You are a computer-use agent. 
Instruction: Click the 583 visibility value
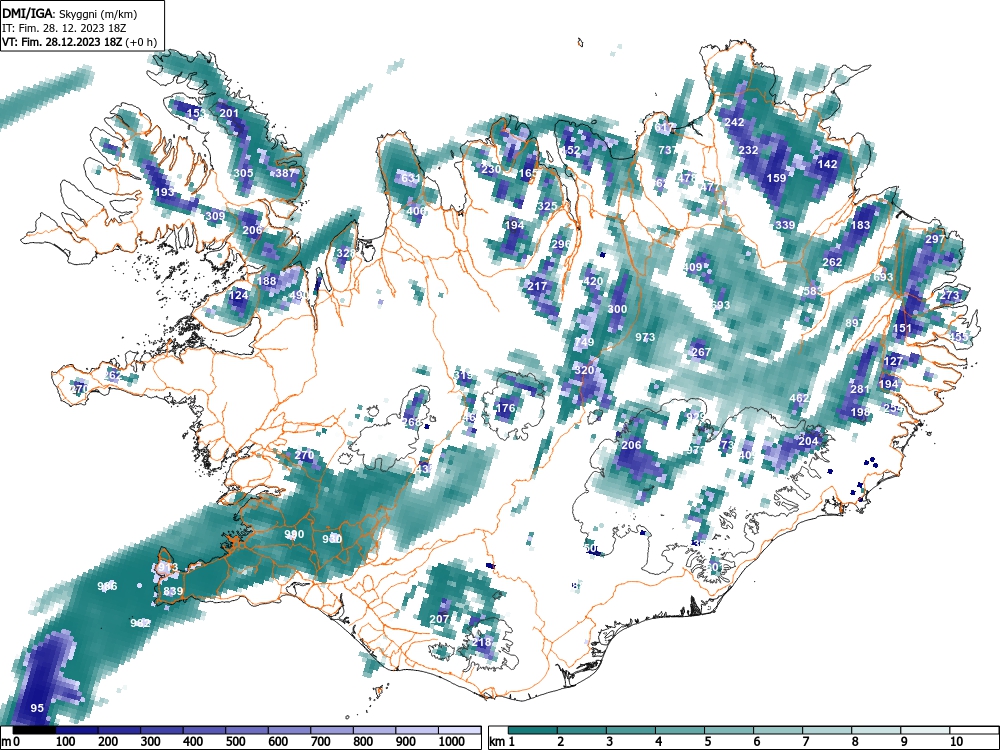pos(813,291)
